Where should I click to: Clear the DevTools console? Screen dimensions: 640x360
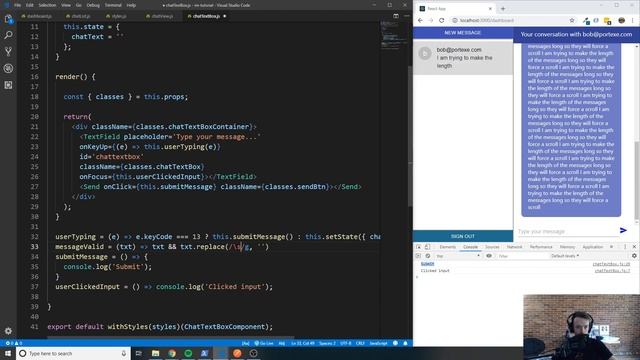coord(427,256)
